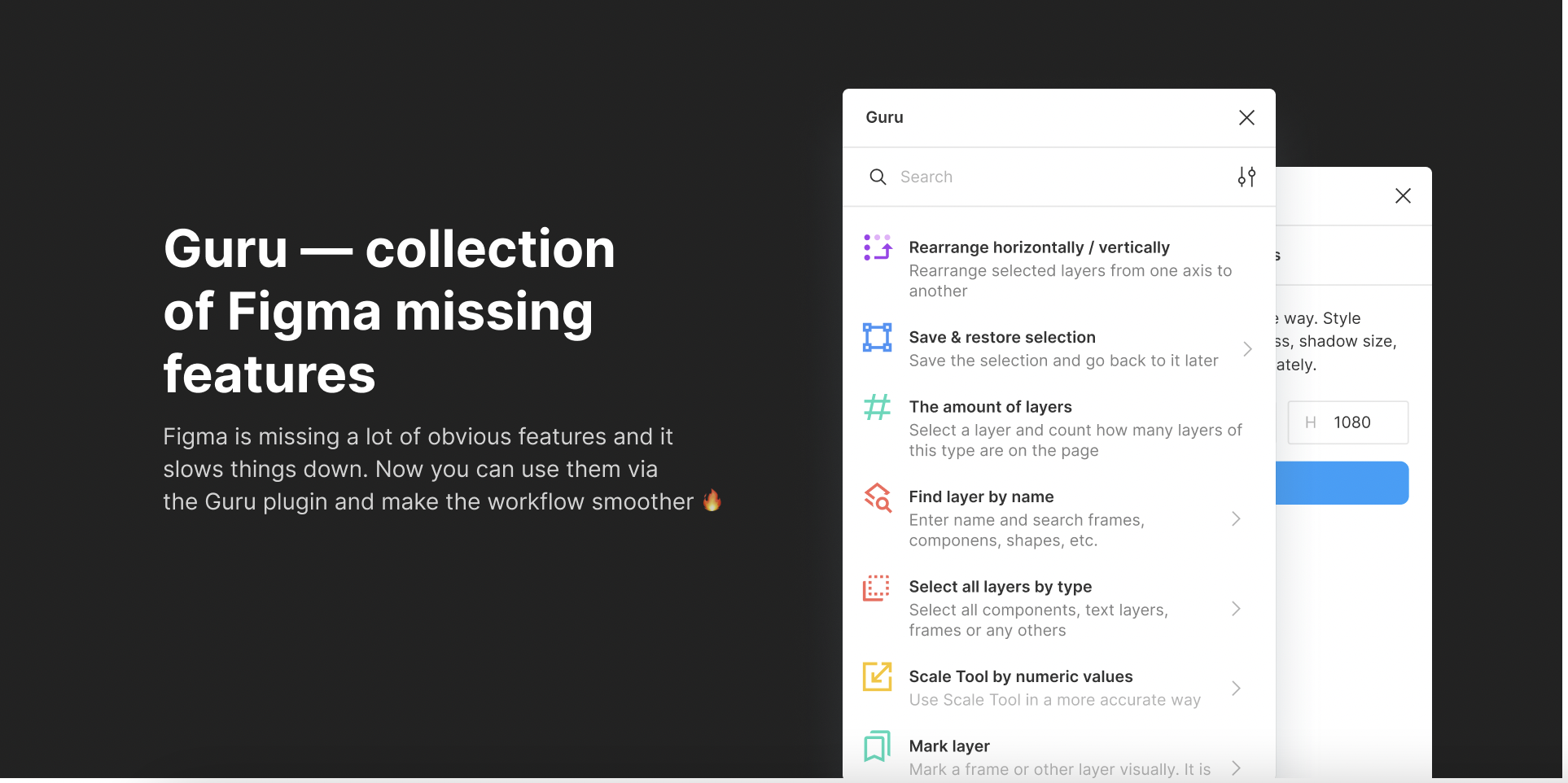Click the fire emoji after 'smoother'
1568x783 pixels.
(x=712, y=501)
